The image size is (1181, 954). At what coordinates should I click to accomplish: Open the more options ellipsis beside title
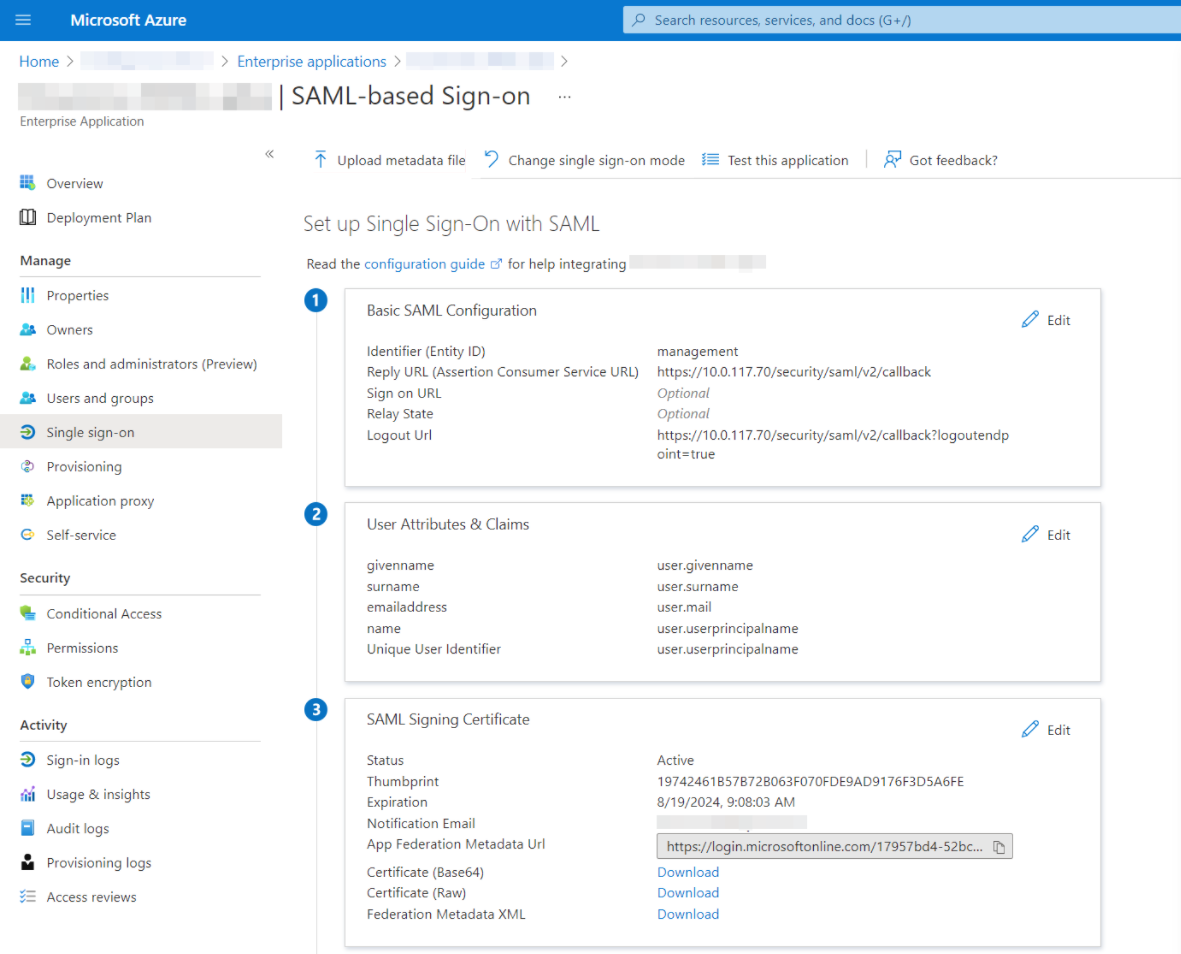pyautogui.click(x=565, y=97)
